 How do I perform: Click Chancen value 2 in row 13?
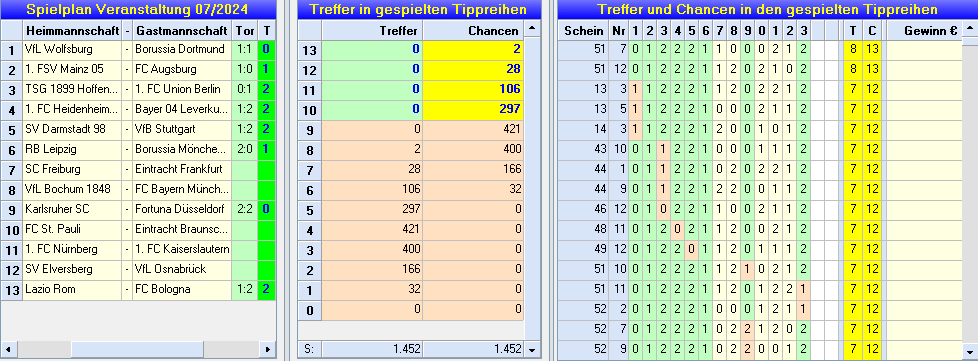pos(473,49)
